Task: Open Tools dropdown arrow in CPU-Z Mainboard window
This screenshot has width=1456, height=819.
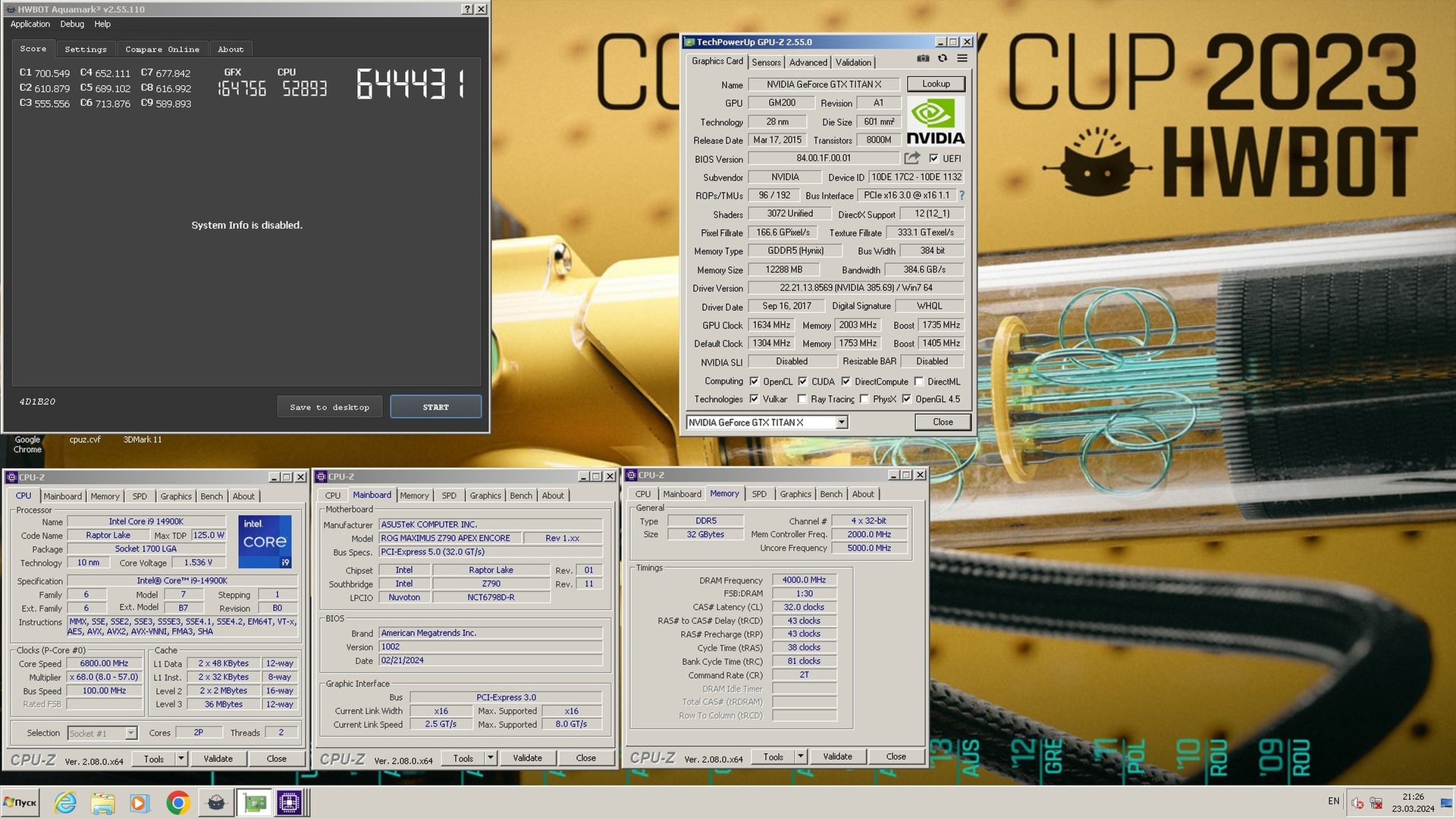Action: (x=491, y=758)
